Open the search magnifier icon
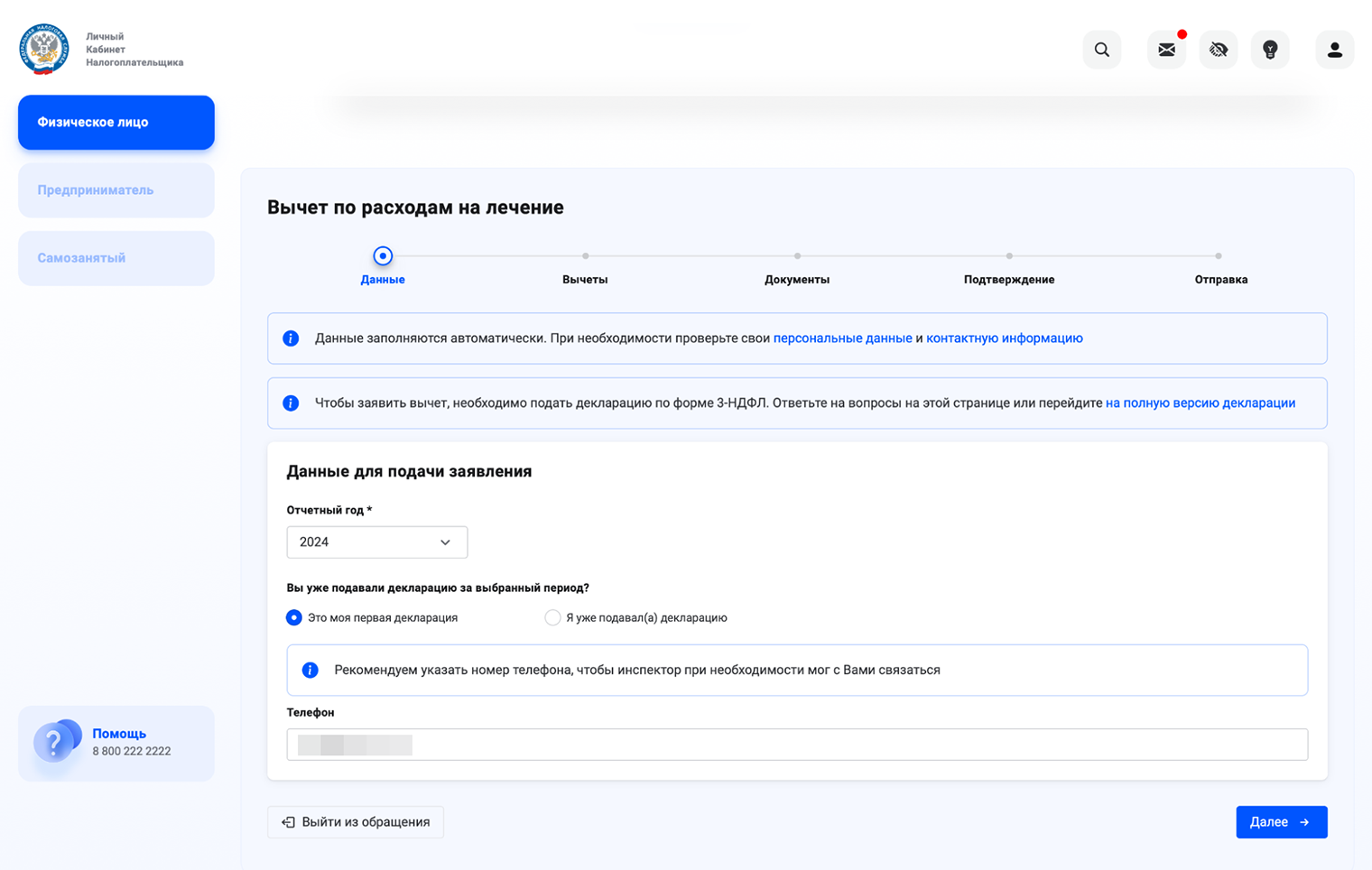 click(1101, 50)
